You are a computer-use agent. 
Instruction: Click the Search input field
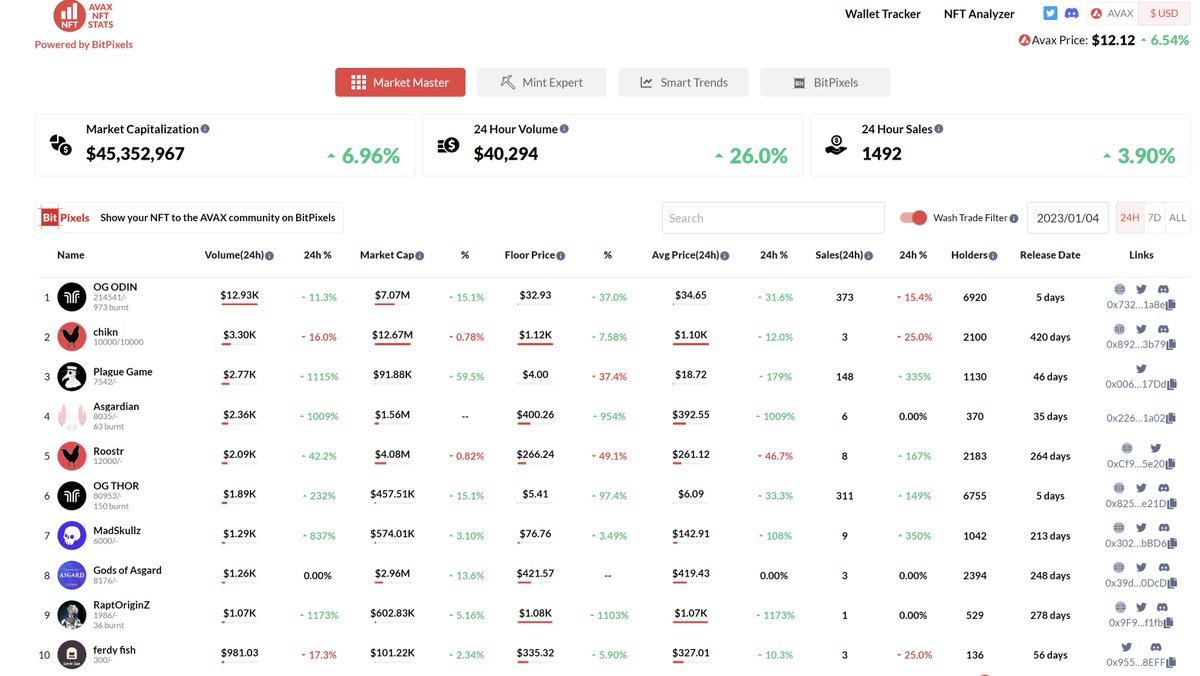pyautogui.click(x=773, y=218)
